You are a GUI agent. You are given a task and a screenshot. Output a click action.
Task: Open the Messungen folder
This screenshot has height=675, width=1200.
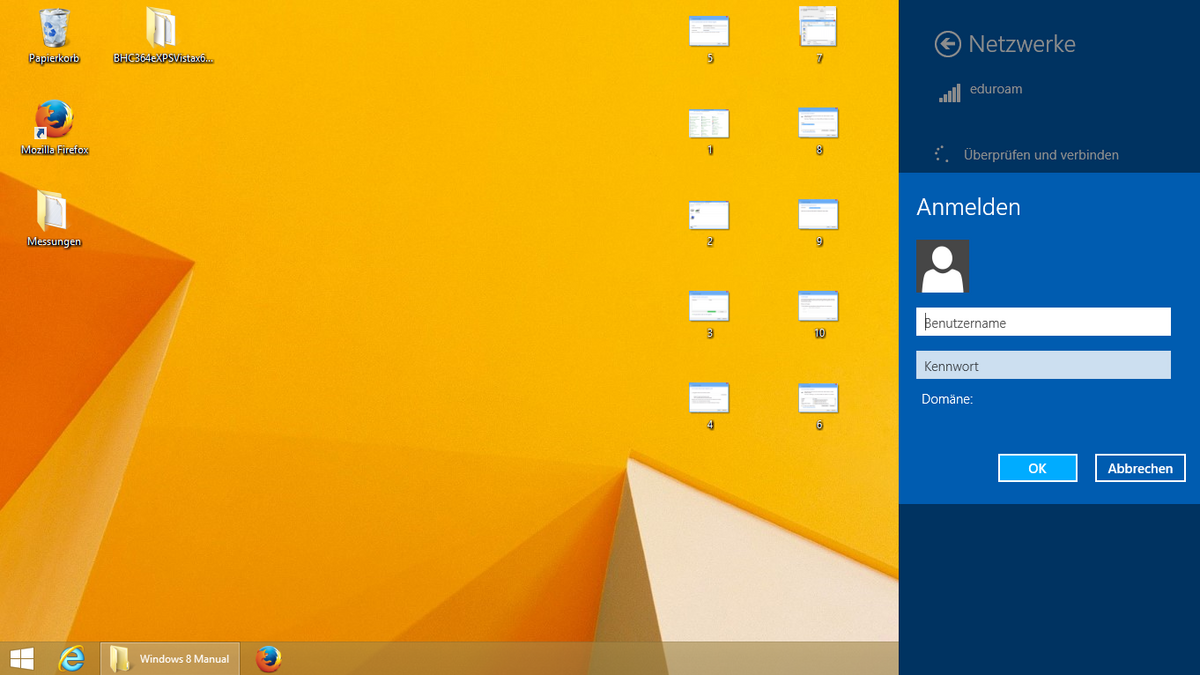click(x=54, y=212)
